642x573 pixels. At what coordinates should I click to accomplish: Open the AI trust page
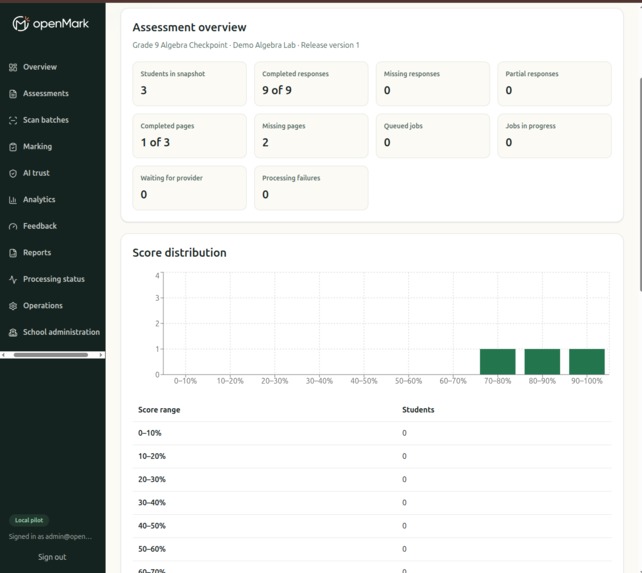click(36, 173)
